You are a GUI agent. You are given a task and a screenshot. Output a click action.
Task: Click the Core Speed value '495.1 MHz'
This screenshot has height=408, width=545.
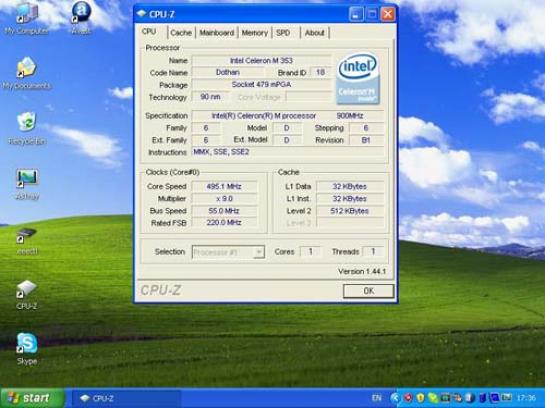pos(224,187)
